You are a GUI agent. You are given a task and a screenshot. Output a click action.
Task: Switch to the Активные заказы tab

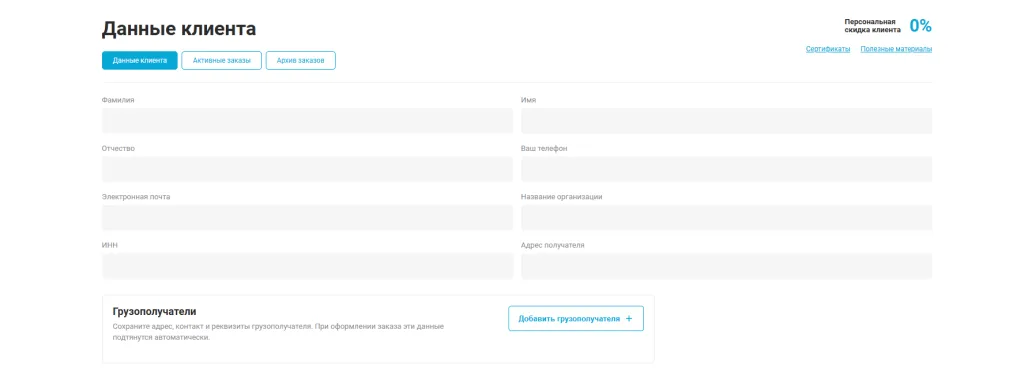click(x=221, y=61)
